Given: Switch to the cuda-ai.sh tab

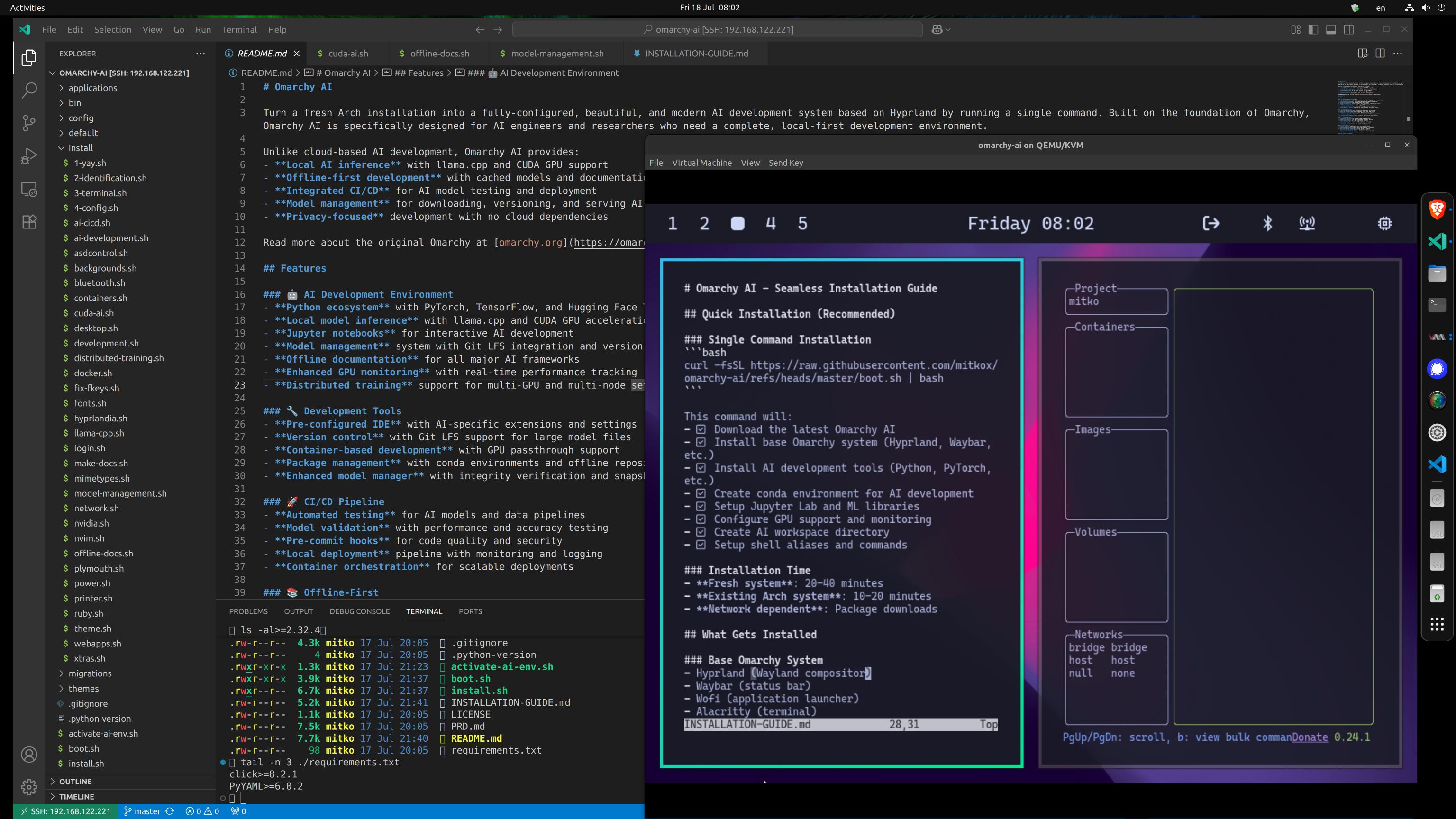Looking at the screenshot, I should pyautogui.click(x=347, y=53).
